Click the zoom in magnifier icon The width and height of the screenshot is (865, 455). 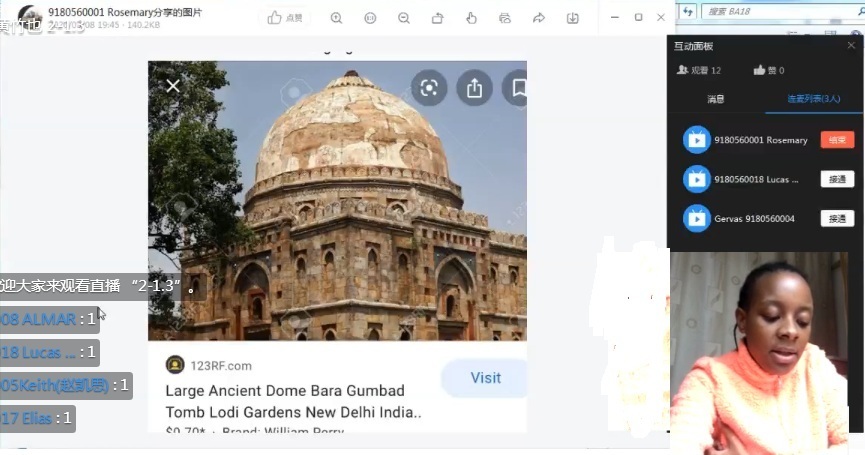tap(336, 18)
